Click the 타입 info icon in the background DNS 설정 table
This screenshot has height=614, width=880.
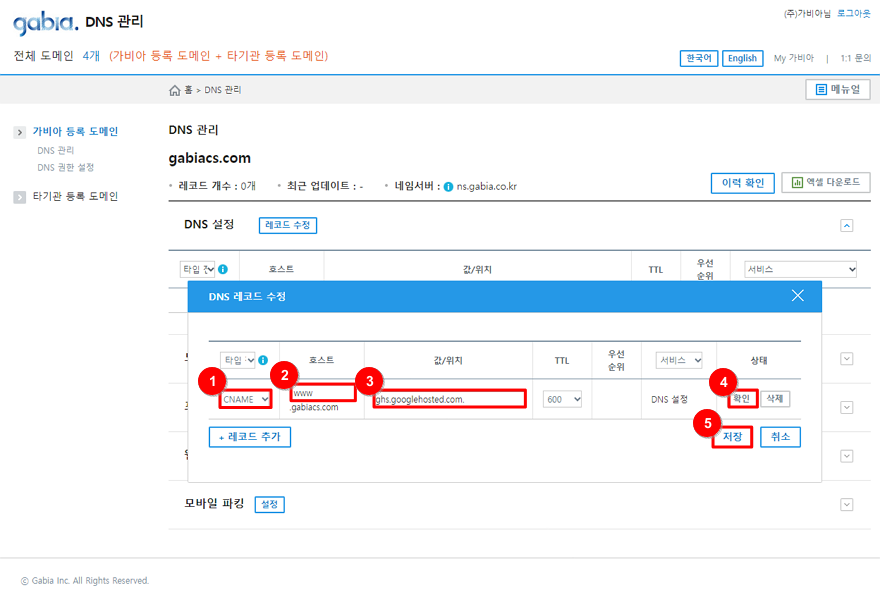click(x=223, y=269)
